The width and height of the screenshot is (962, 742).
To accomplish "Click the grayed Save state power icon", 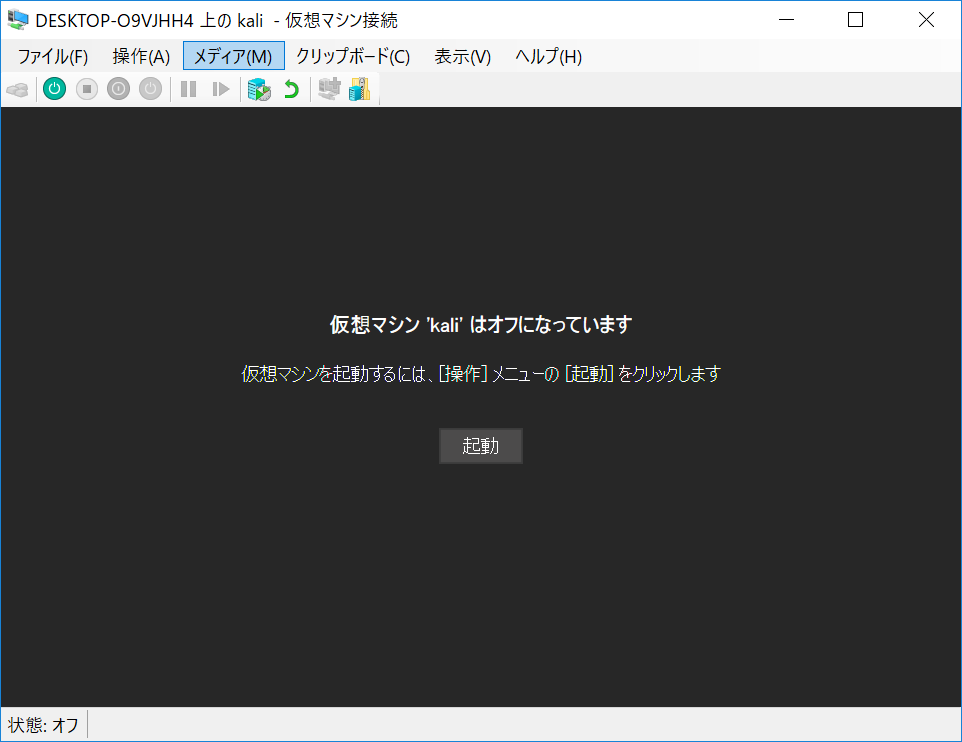I will (x=150, y=90).
